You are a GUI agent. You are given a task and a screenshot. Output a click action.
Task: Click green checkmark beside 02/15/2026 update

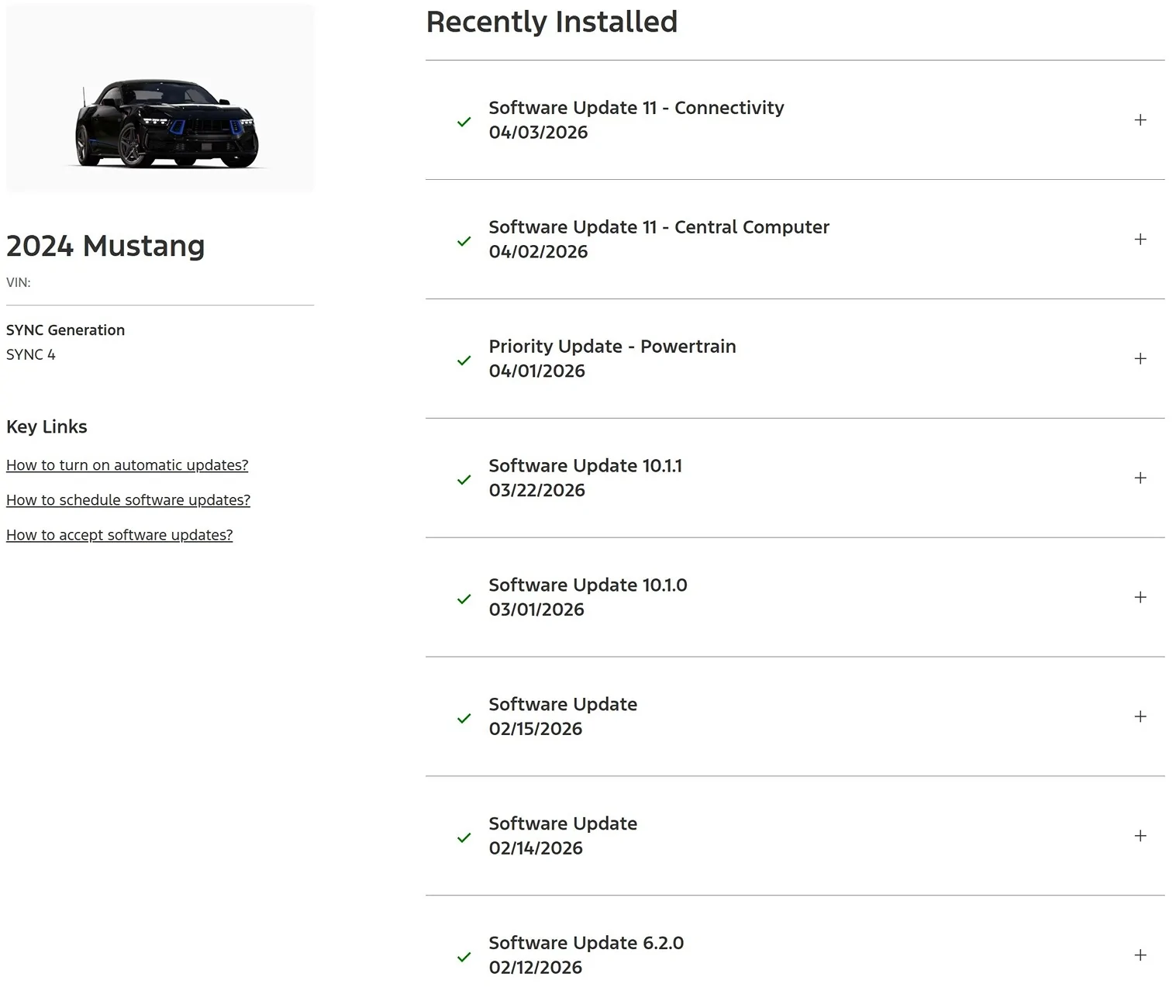[464, 719]
